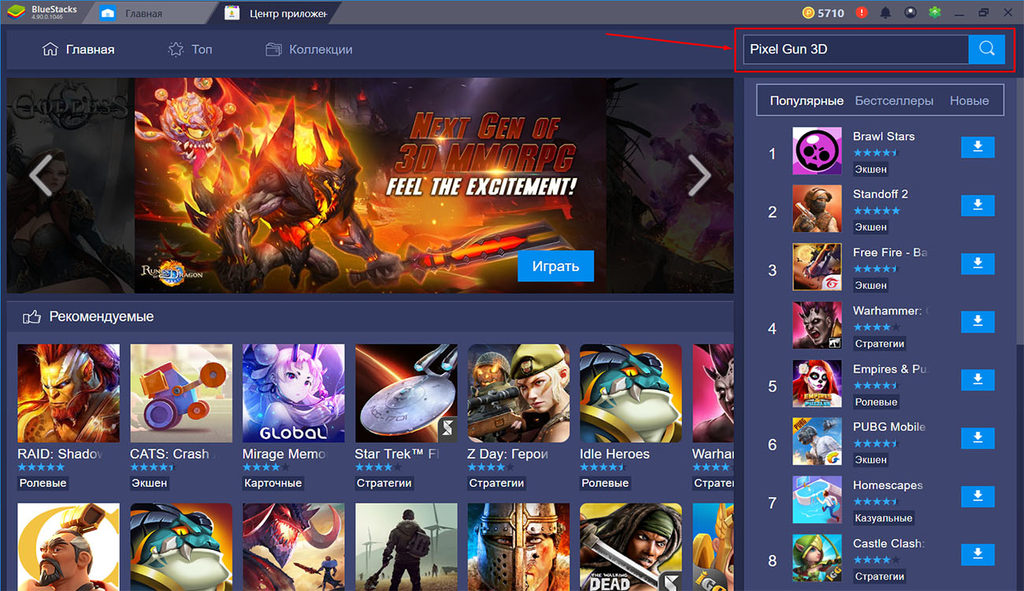The image size is (1024, 591).
Task: Select the Новые tab
Action: (x=969, y=101)
